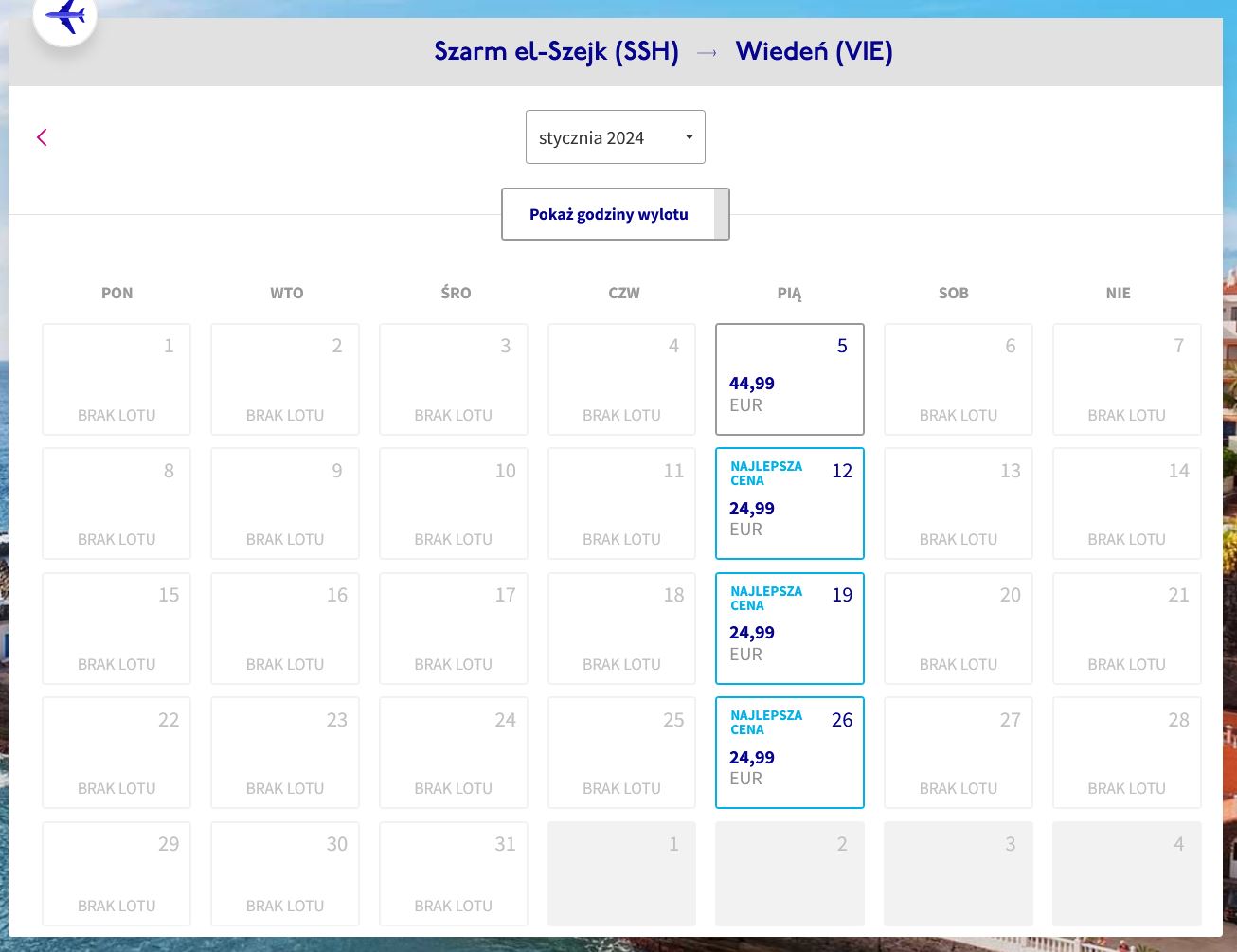Click day 22 Monday cell

(117, 752)
